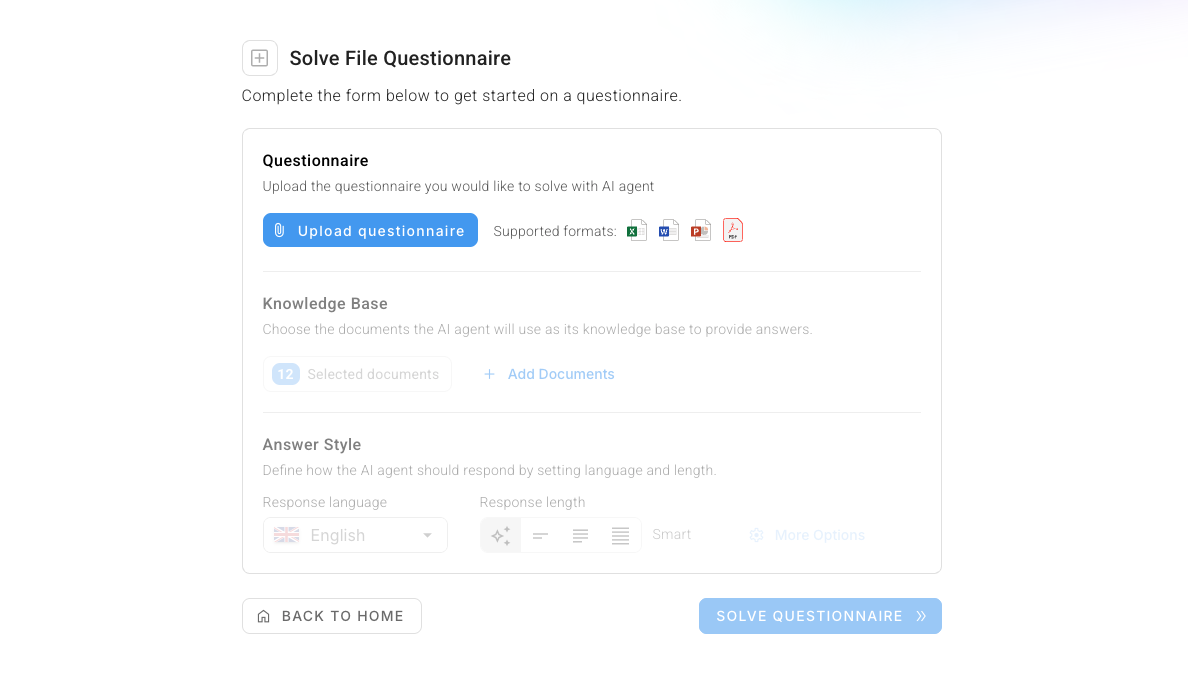
Task: Select the Smart response length sparkle icon
Action: pyautogui.click(x=501, y=536)
